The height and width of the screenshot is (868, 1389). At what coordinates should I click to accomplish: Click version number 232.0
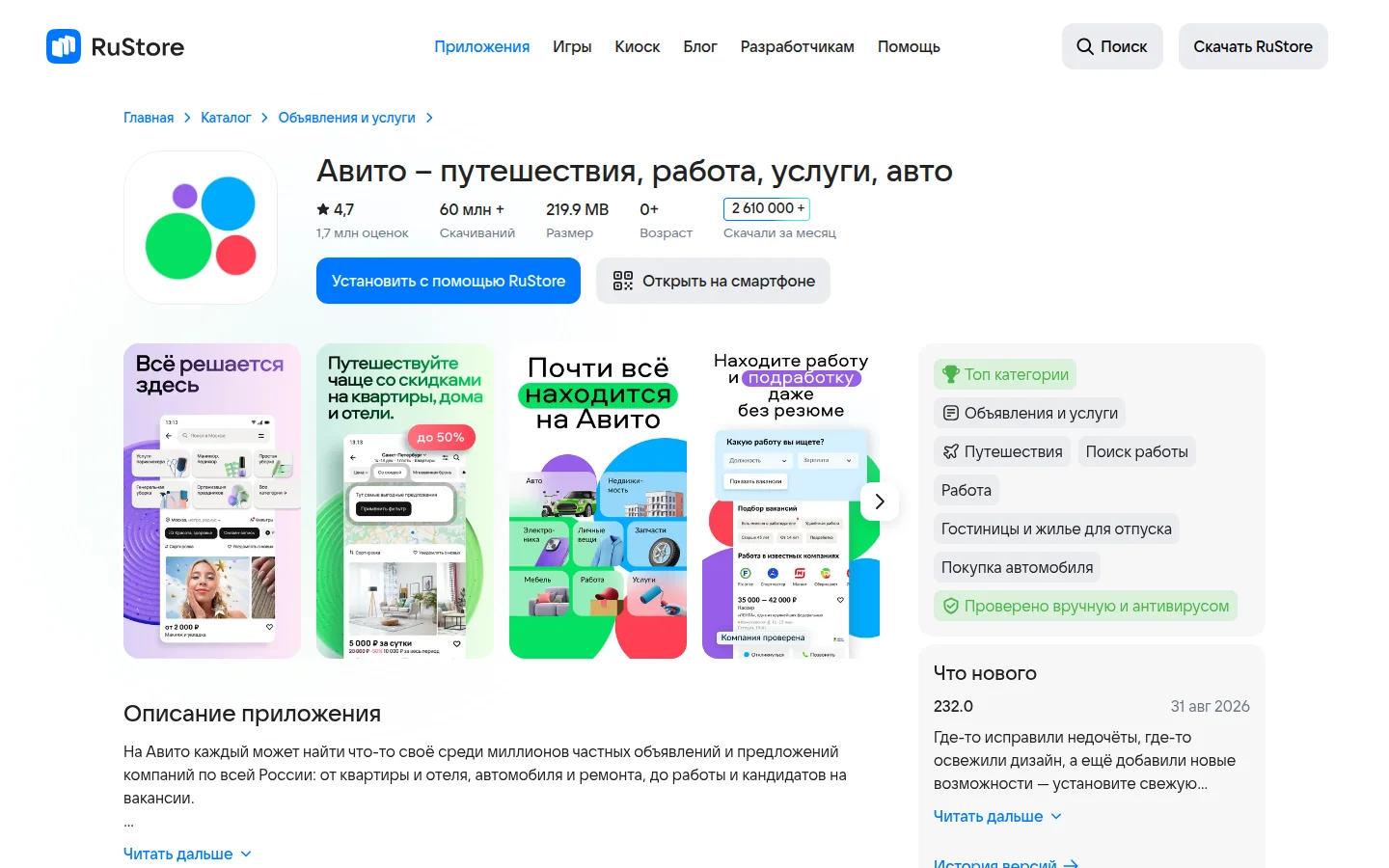(953, 706)
